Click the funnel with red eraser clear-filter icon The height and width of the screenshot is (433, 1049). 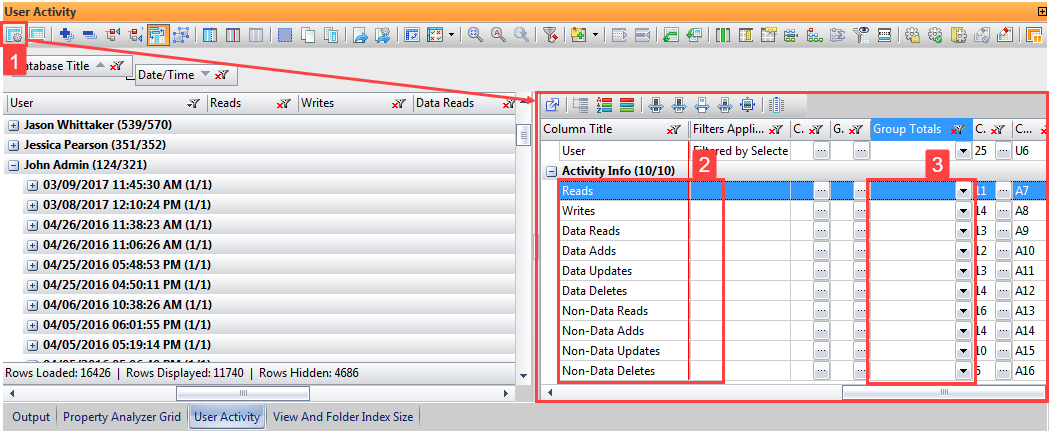click(x=550, y=34)
